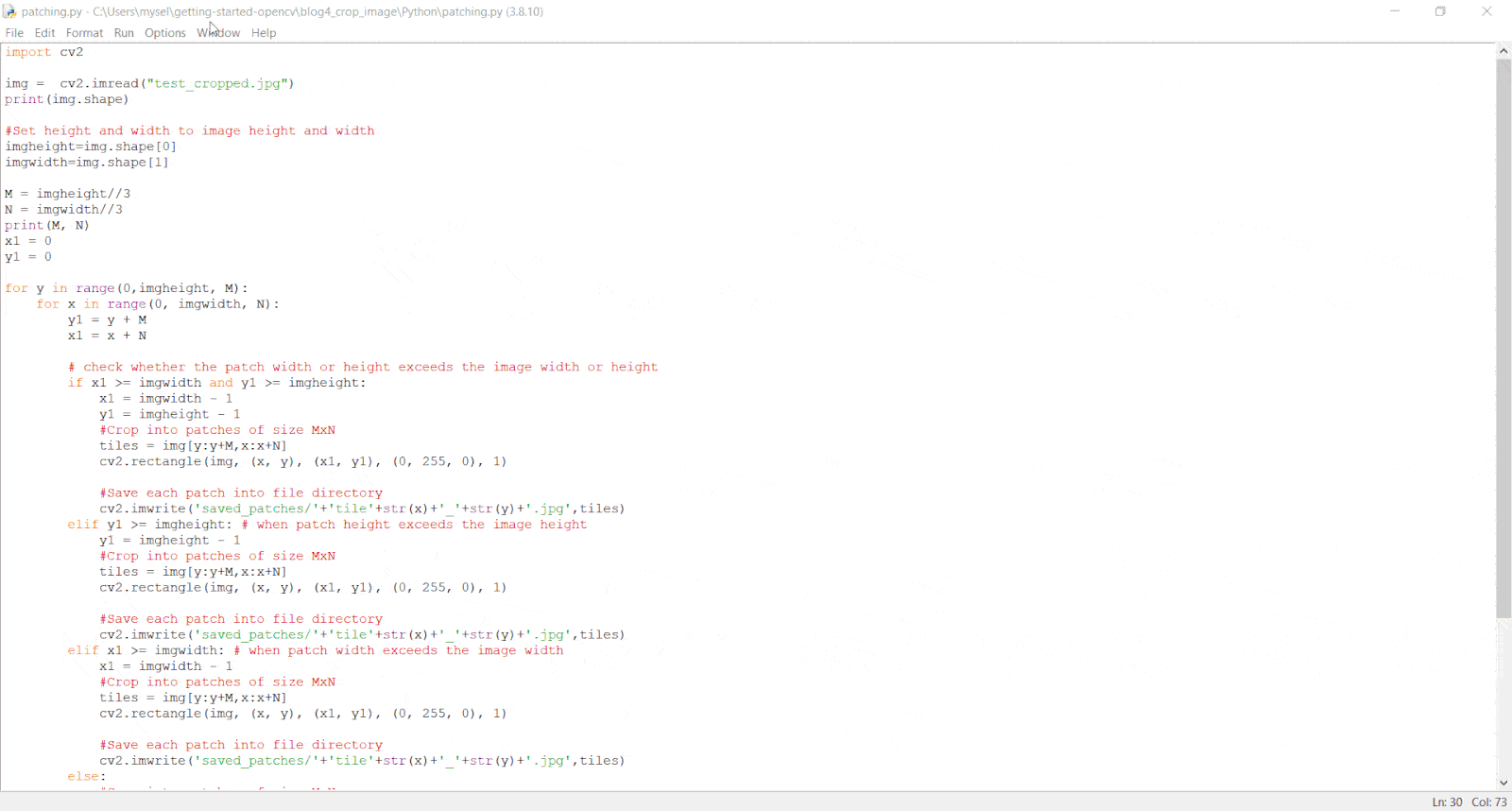Click the 'y1 = y + M' line
1512x811 pixels.
[x=107, y=319]
